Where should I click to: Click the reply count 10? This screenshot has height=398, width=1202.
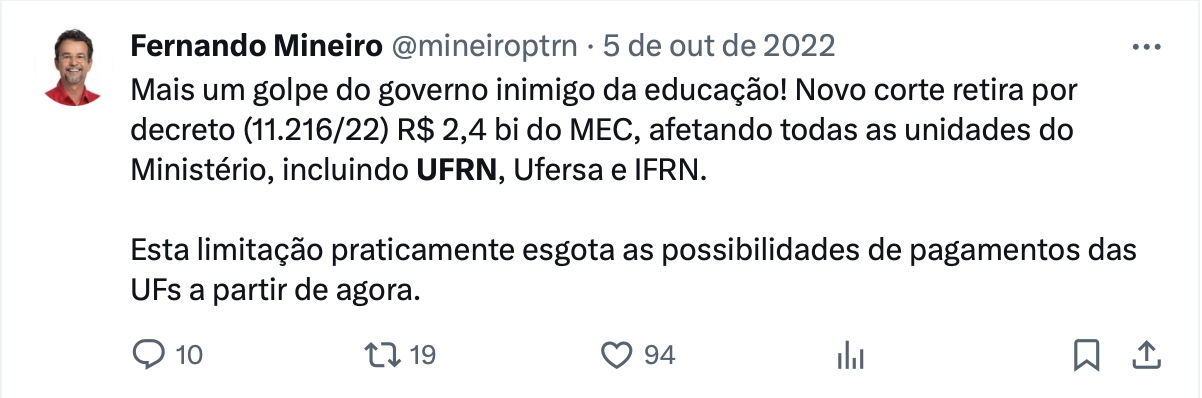click(x=190, y=355)
